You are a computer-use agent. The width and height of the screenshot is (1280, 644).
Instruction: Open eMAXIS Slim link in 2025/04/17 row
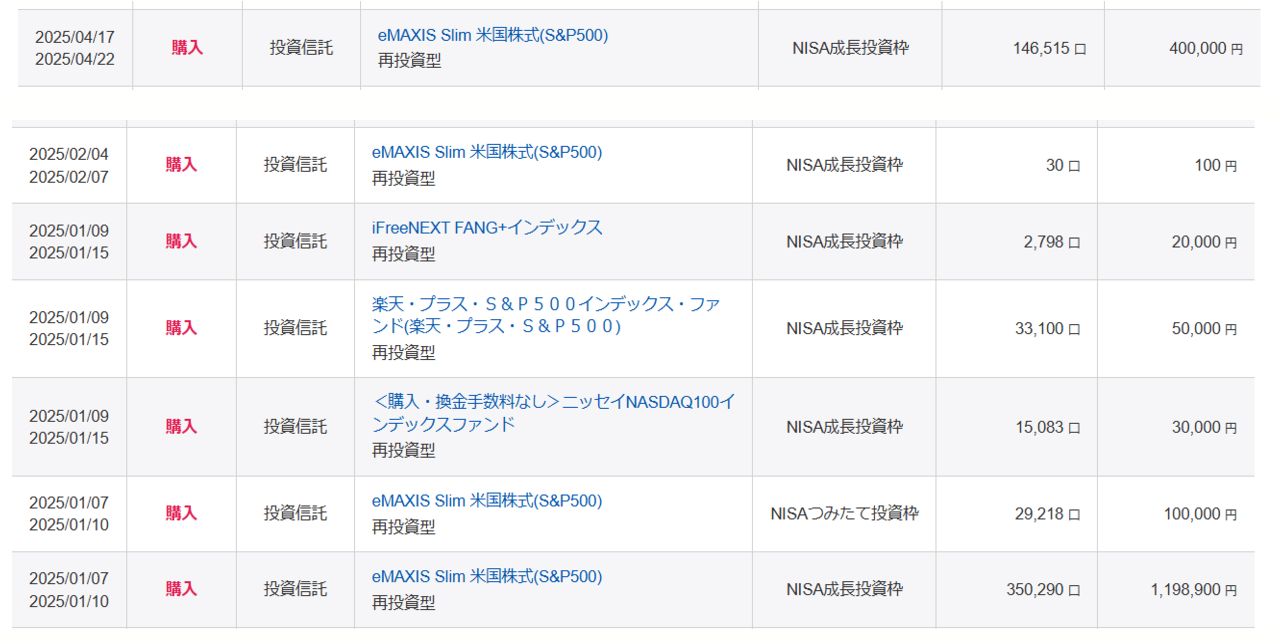tap(492, 35)
